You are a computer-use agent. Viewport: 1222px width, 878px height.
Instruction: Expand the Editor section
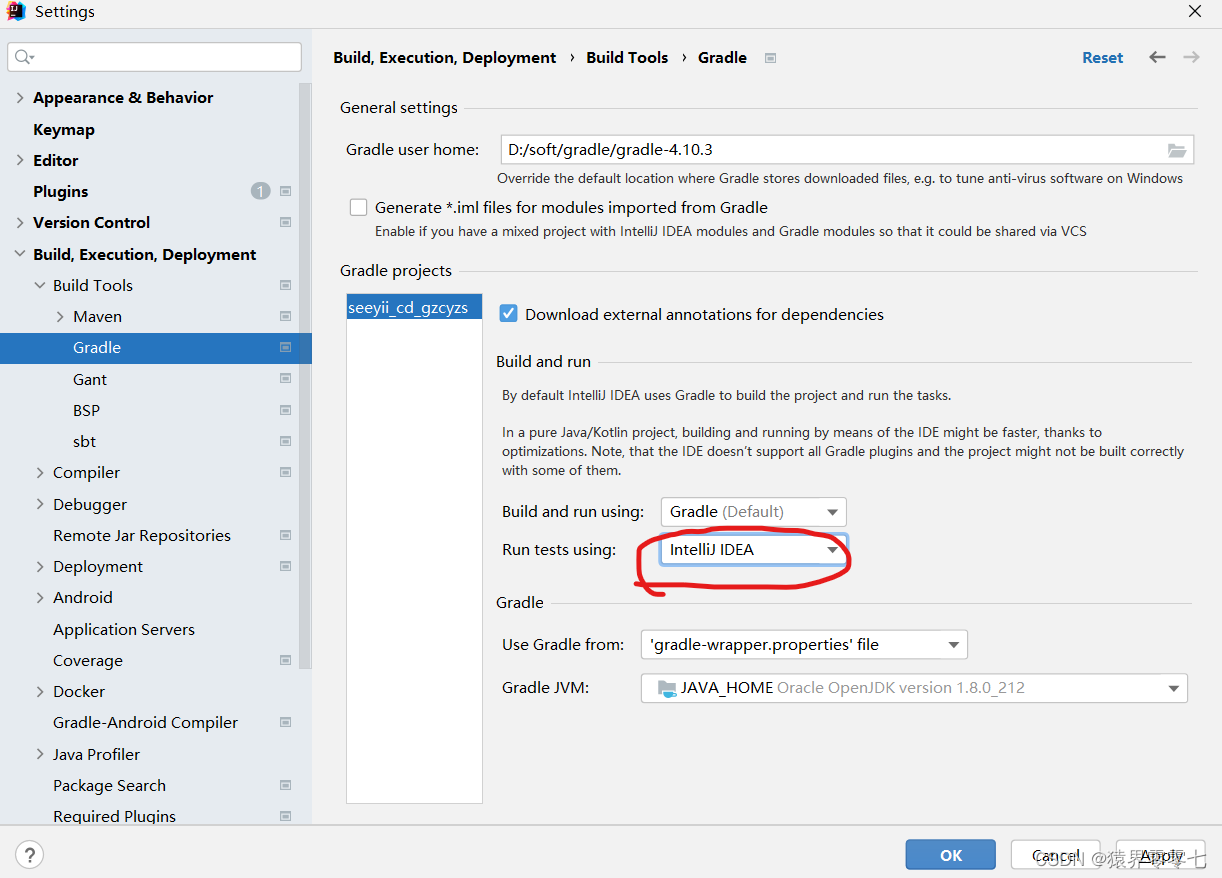pyautogui.click(x=20, y=160)
